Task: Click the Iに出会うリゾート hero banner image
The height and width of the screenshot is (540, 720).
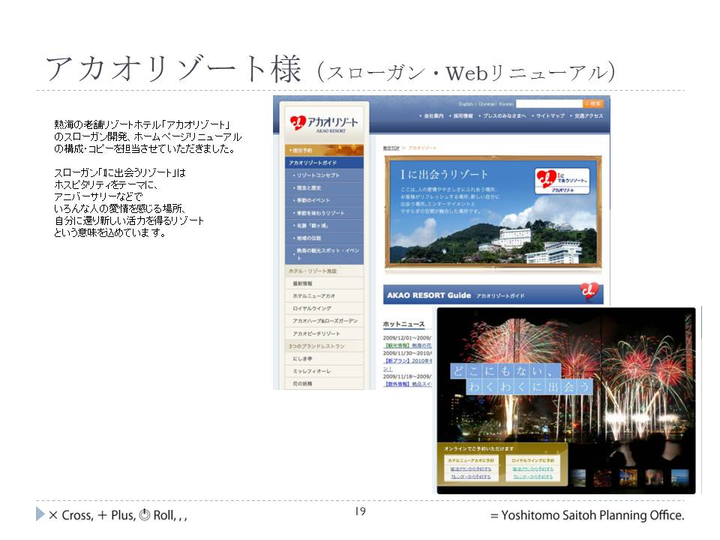Action: [x=493, y=212]
